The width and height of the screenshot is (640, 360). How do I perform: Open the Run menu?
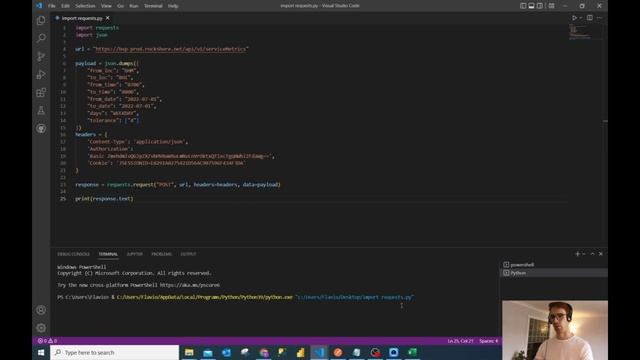(x=133, y=6)
